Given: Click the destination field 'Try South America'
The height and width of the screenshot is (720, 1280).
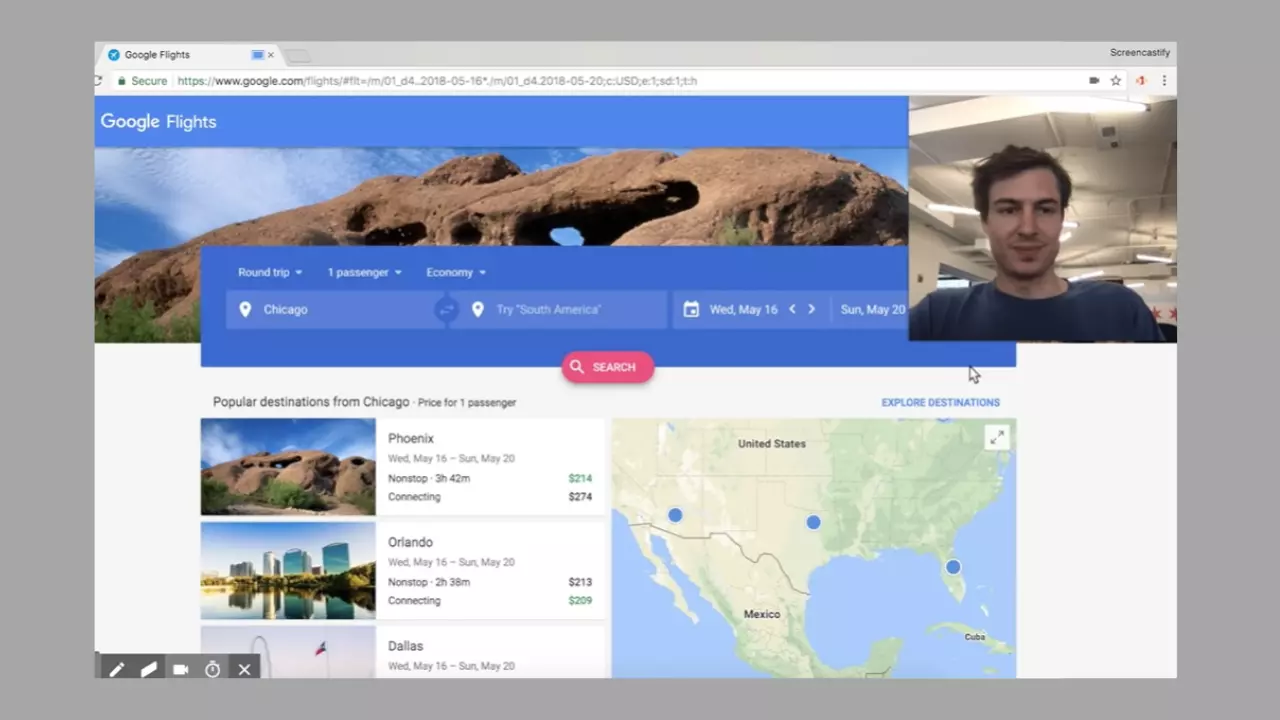Looking at the screenshot, I should tap(562, 310).
